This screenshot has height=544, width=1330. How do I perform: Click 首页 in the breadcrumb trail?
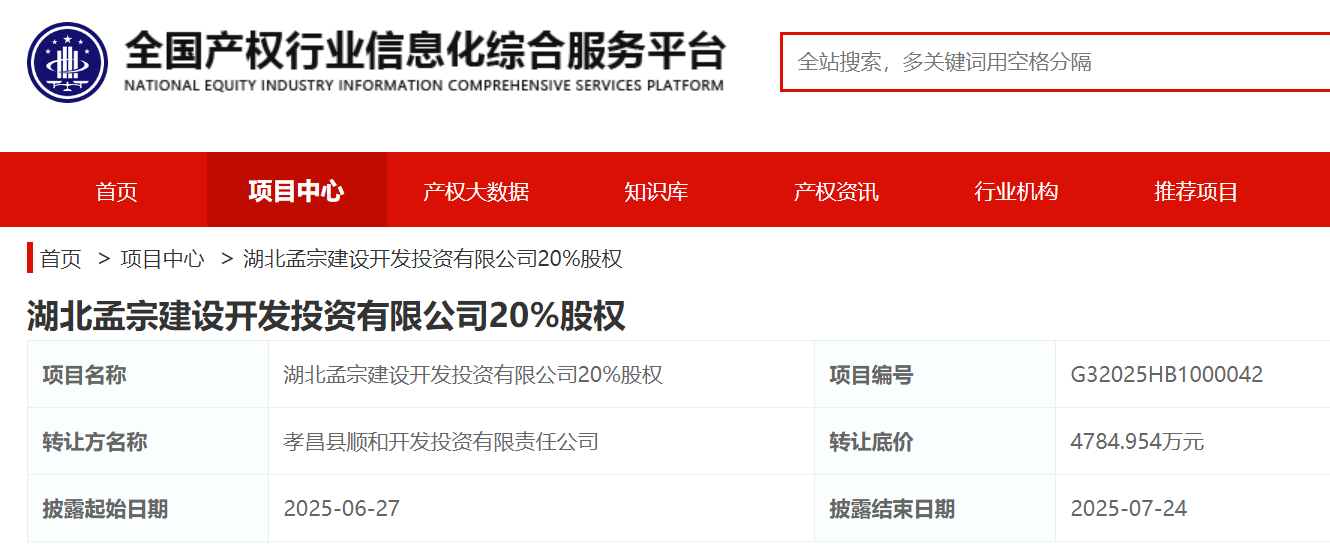(61, 259)
